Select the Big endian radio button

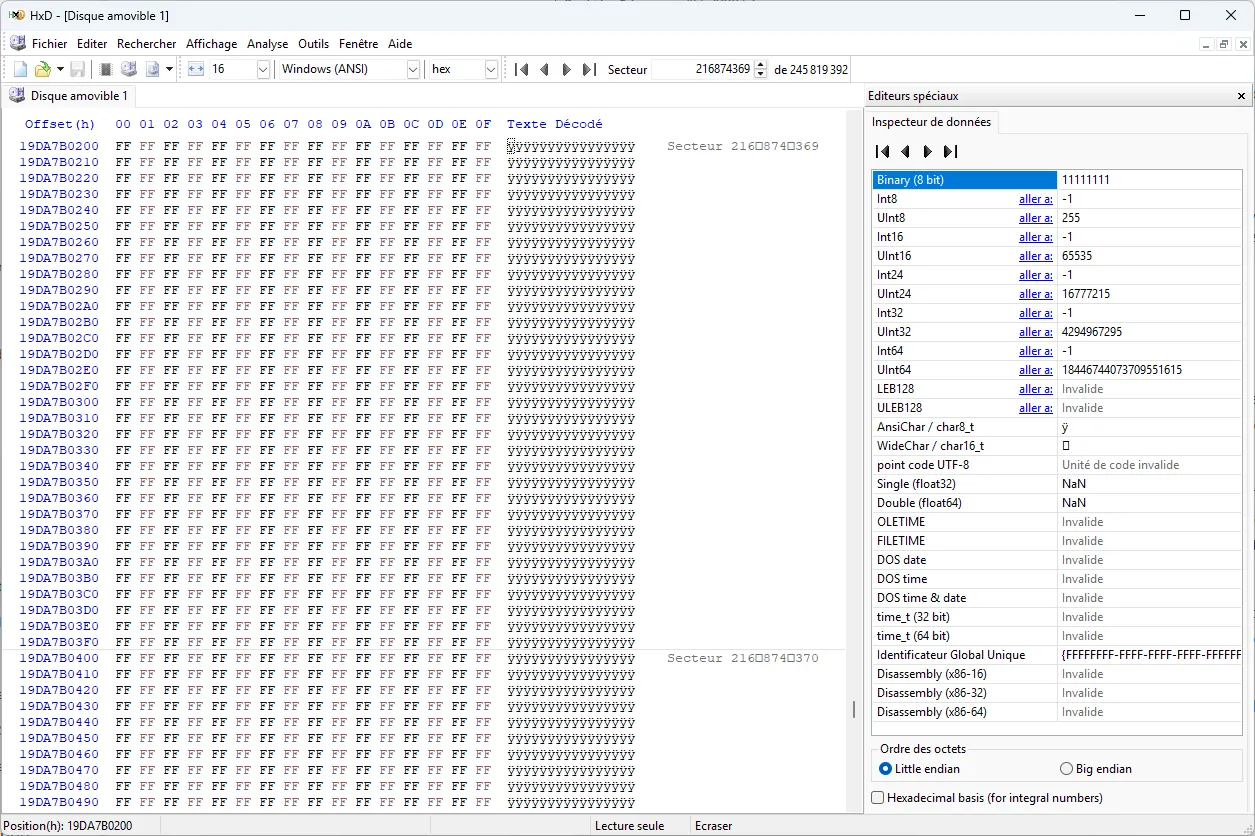(x=1096, y=769)
